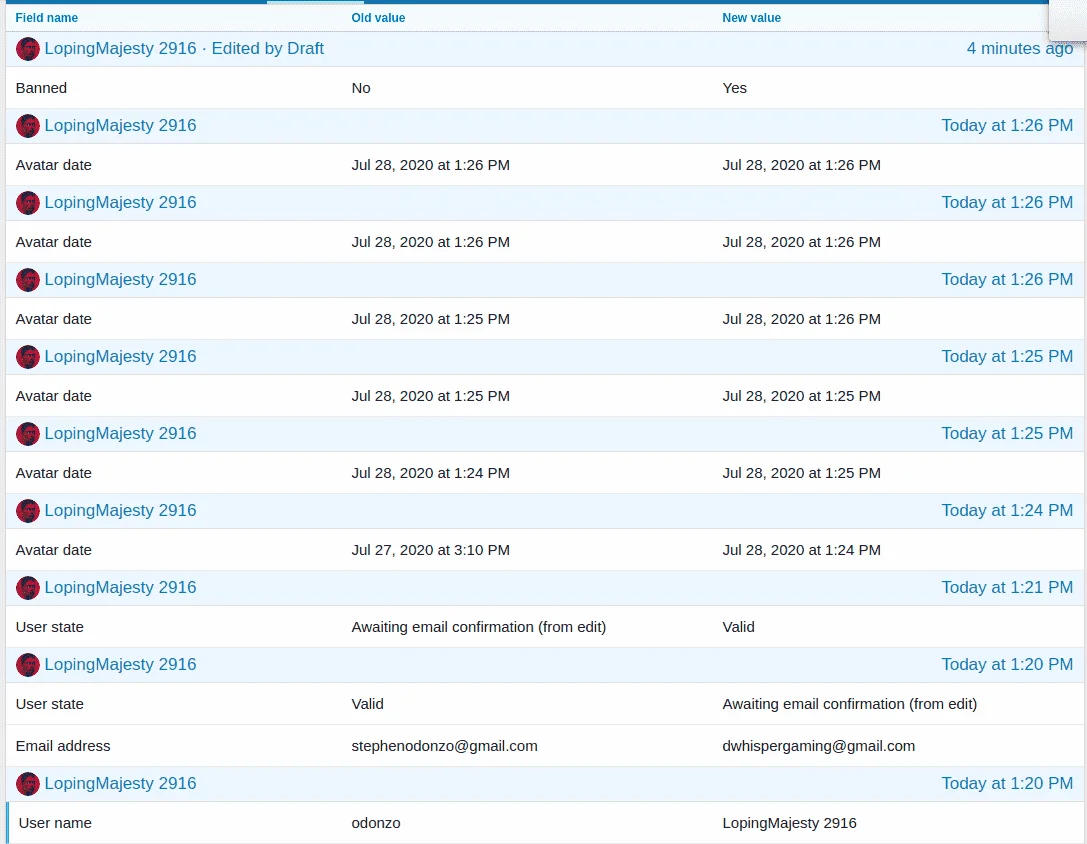The width and height of the screenshot is (1087, 844).
Task: Click the 'Today at 1:24 PM' timestamp
Action: pos(1007,510)
